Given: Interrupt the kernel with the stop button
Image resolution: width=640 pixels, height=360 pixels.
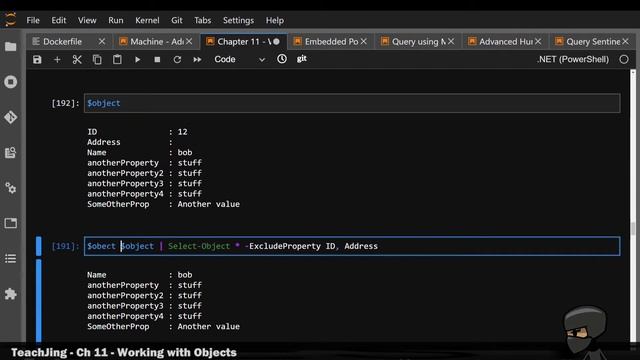Looking at the screenshot, I should click(157, 60).
